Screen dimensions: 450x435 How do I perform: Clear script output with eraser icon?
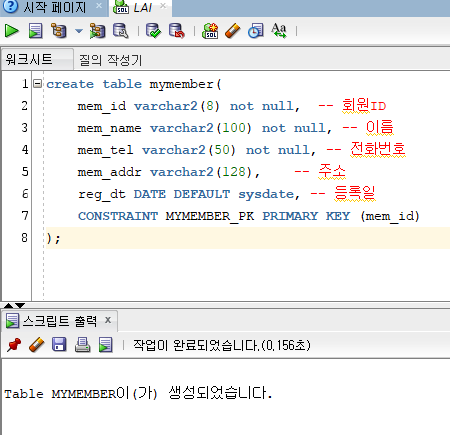point(37,345)
